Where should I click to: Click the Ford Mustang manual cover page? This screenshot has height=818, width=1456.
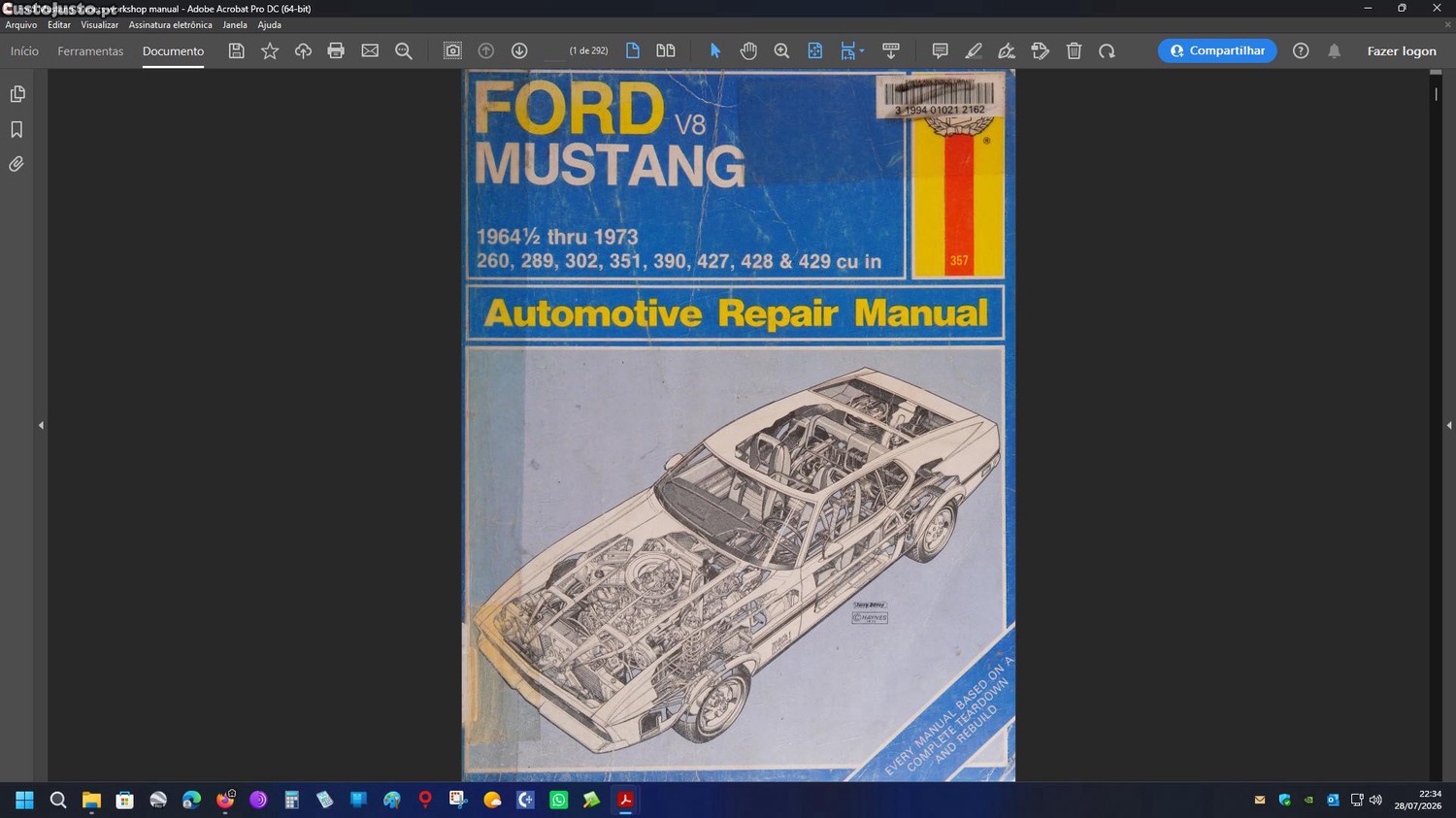pos(739,425)
